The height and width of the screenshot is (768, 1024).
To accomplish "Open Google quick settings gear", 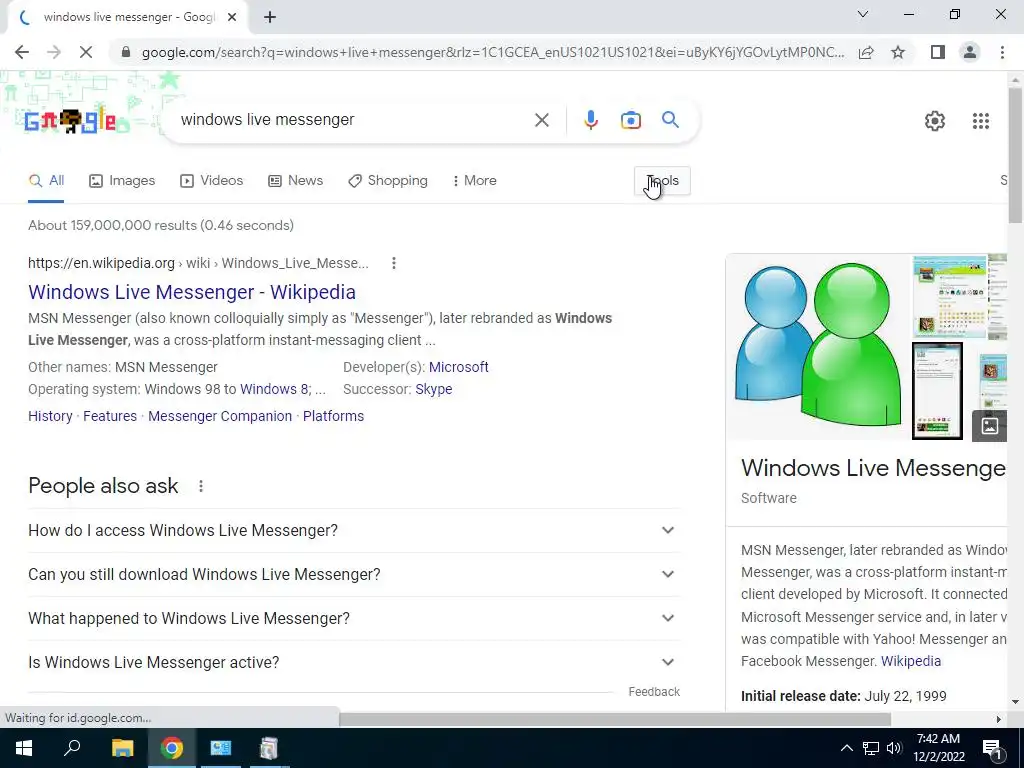I will coord(935,121).
